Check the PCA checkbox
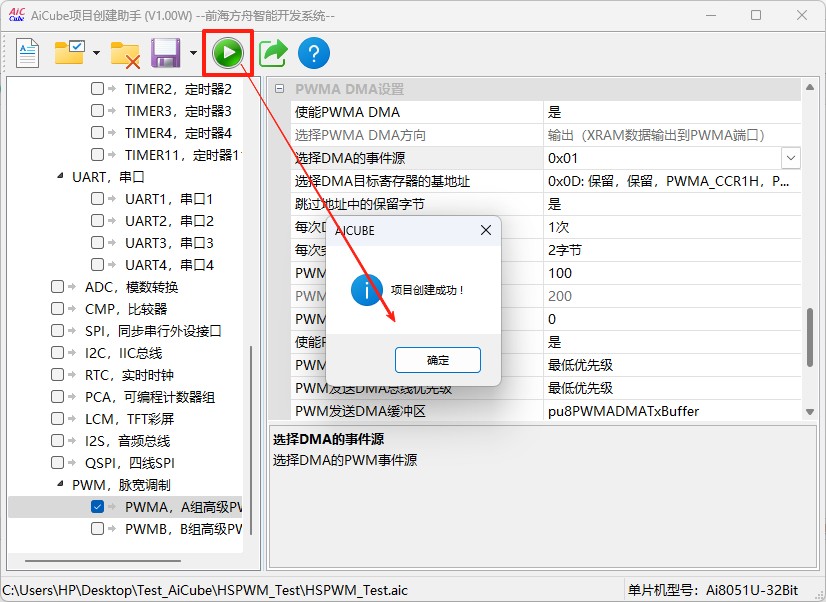The width and height of the screenshot is (826, 602). 57,396
